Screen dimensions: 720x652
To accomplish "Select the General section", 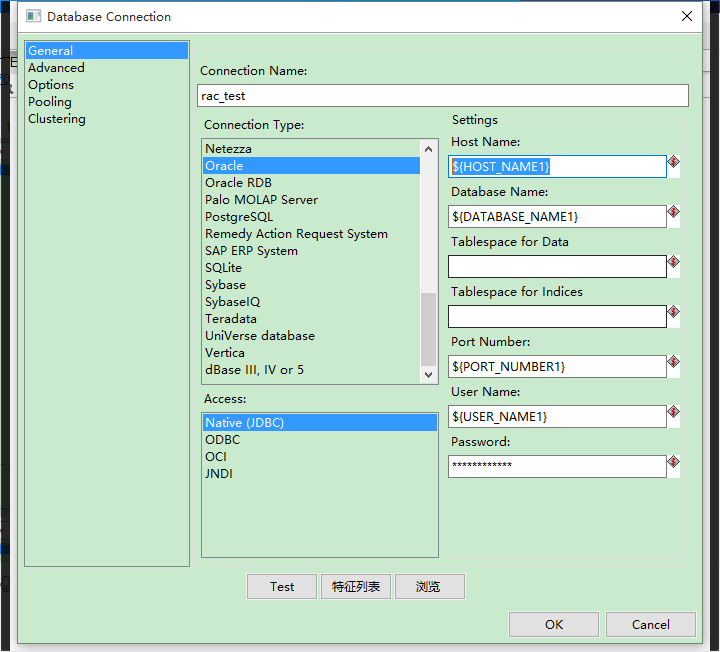I will 107,51.
